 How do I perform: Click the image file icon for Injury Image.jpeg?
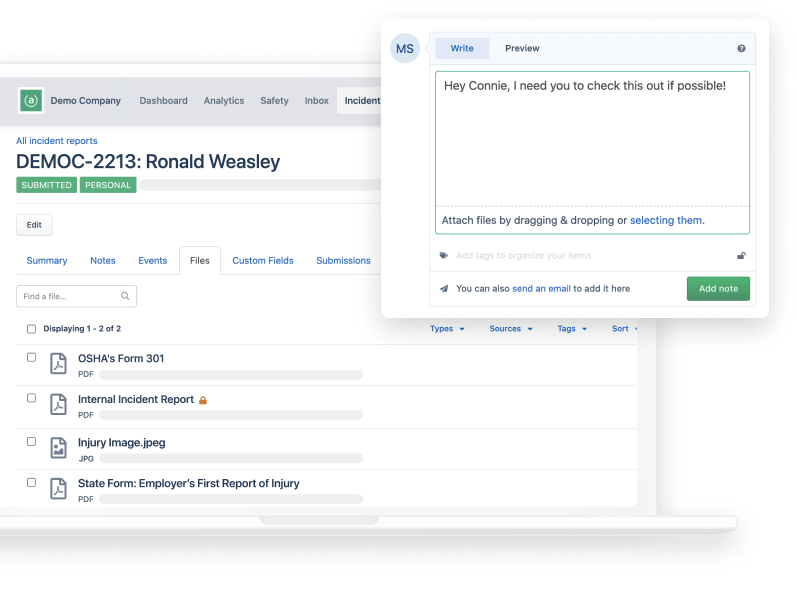click(x=58, y=448)
